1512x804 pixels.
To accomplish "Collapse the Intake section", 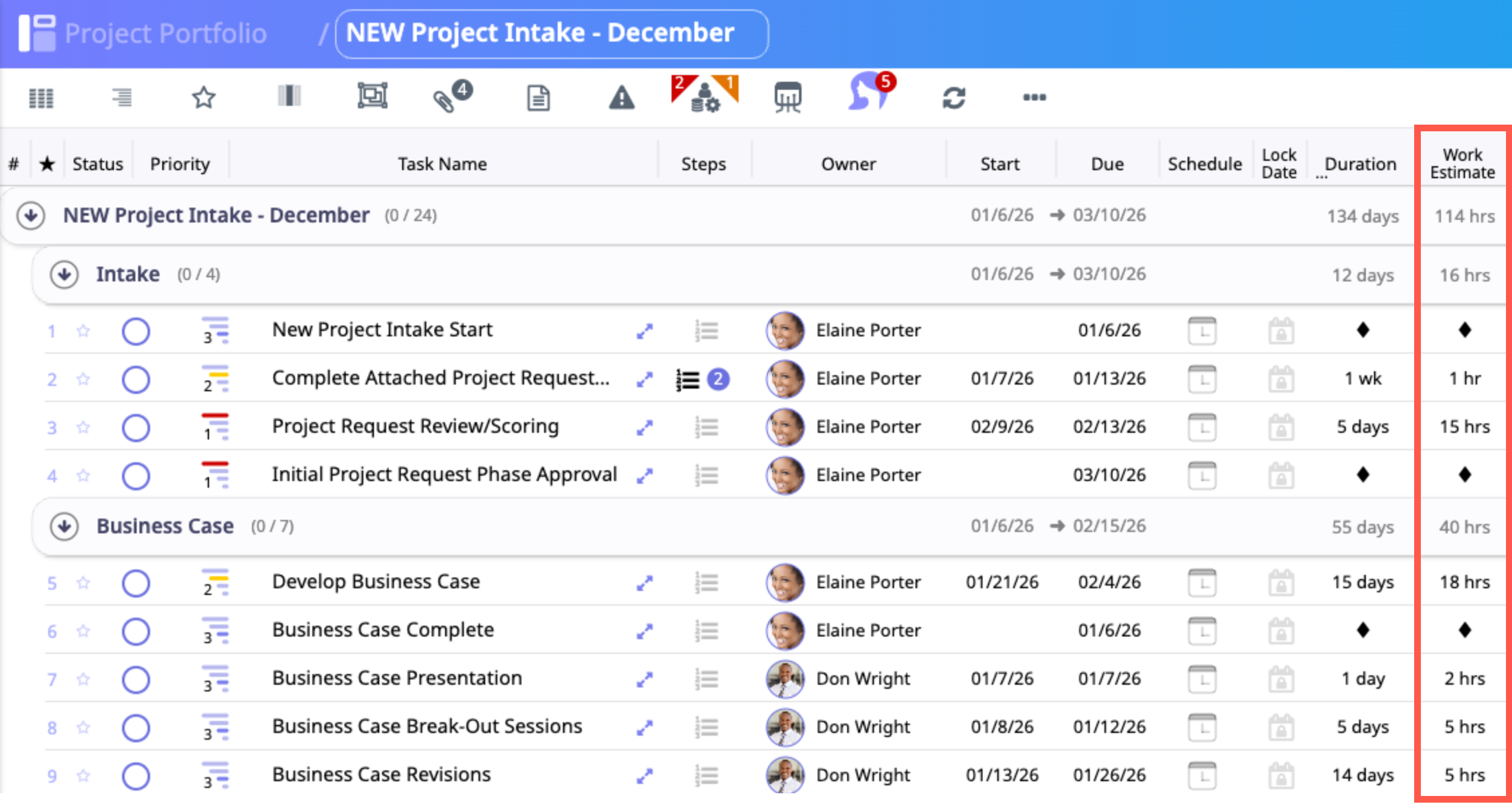I will [x=64, y=275].
